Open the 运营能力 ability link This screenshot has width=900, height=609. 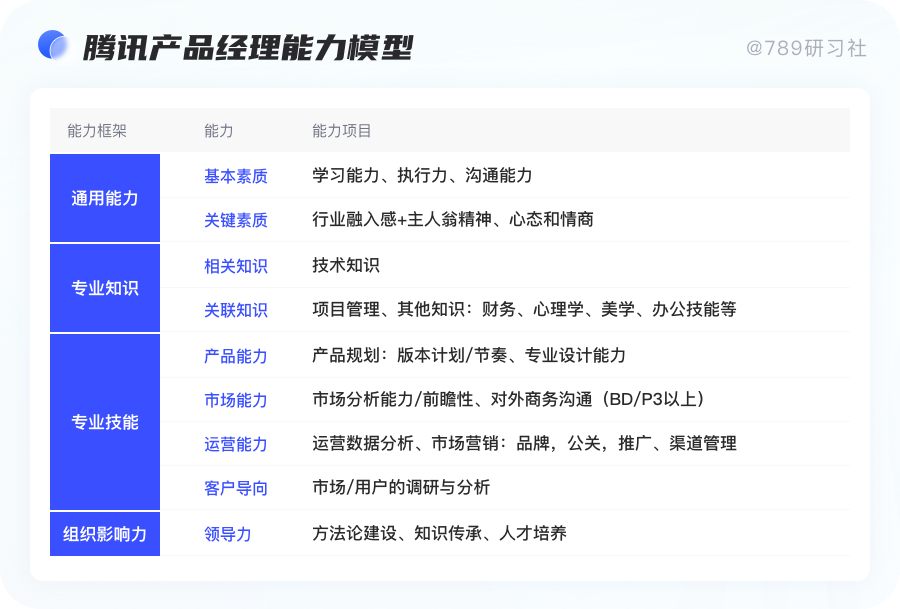coord(236,444)
